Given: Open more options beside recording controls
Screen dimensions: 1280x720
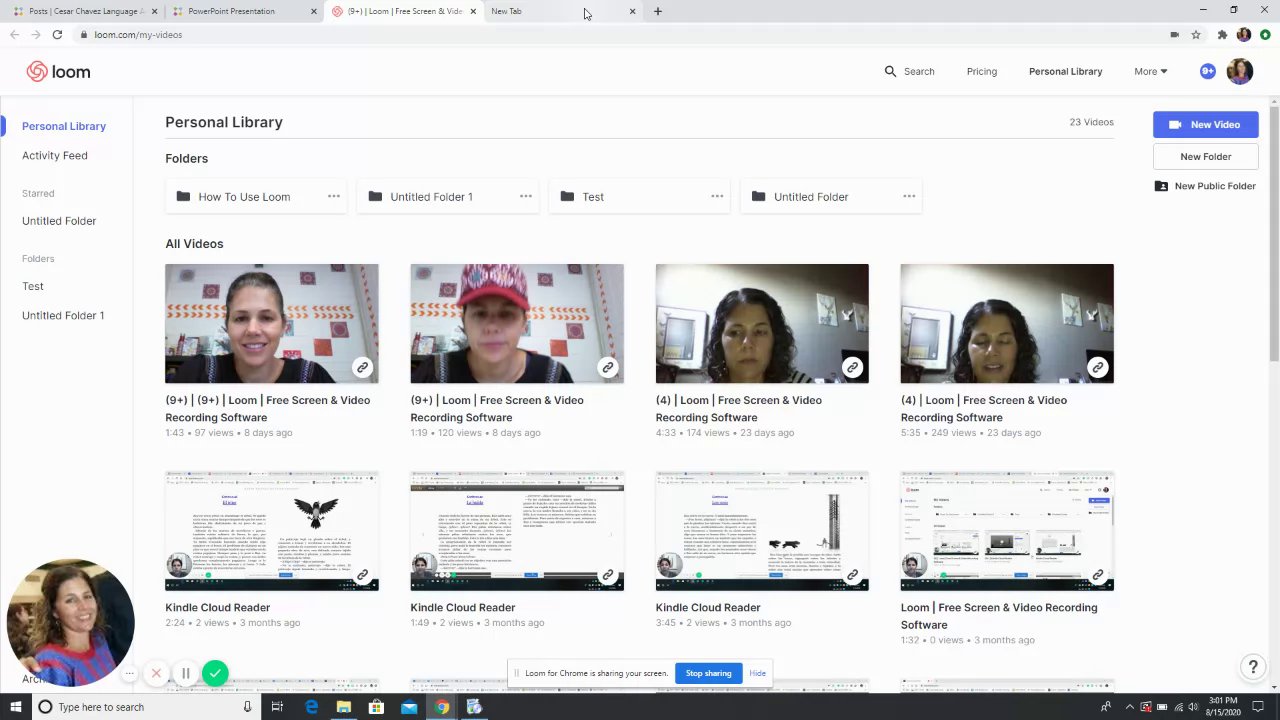Looking at the screenshot, I should click(x=130, y=673).
